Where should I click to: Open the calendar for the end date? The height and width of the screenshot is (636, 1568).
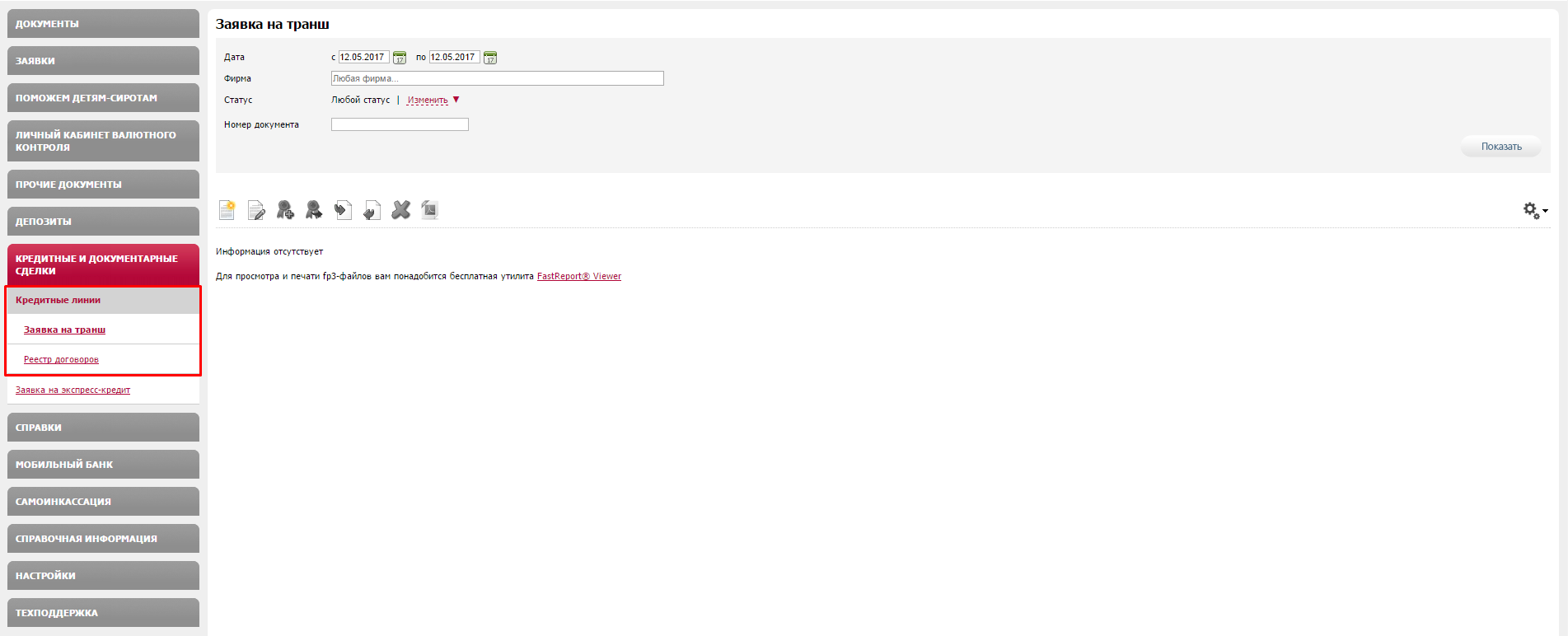[490, 58]
